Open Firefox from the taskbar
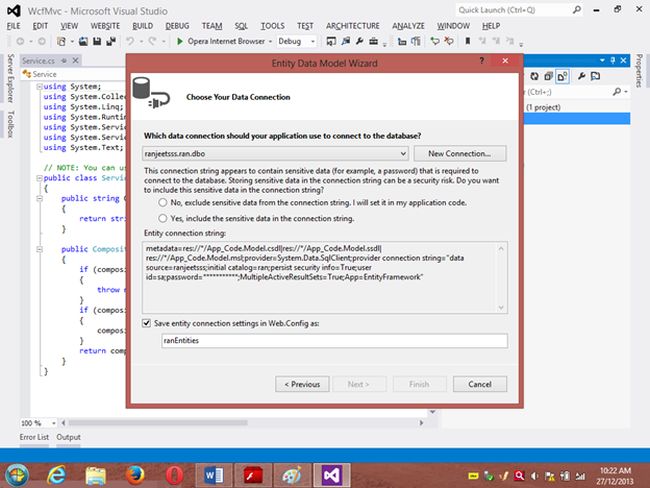650x488 pixels. click(x=135, y=475)
